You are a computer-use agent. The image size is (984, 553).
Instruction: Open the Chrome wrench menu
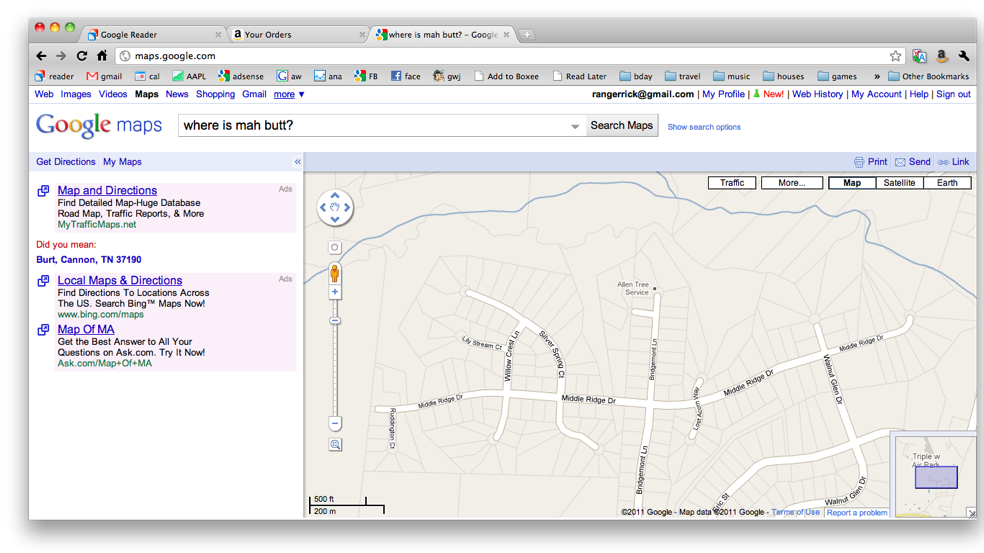point(964,56)
